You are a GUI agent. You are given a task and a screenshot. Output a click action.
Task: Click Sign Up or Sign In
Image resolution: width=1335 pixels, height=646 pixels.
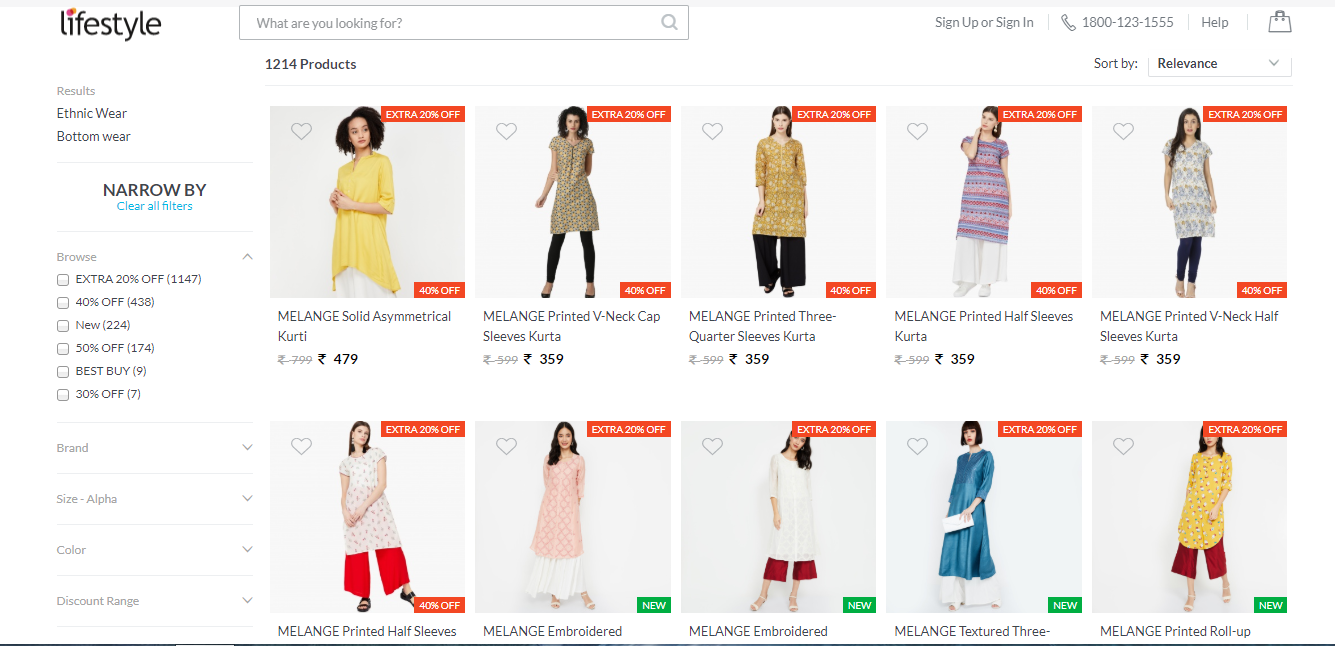[x=984, y=22]
